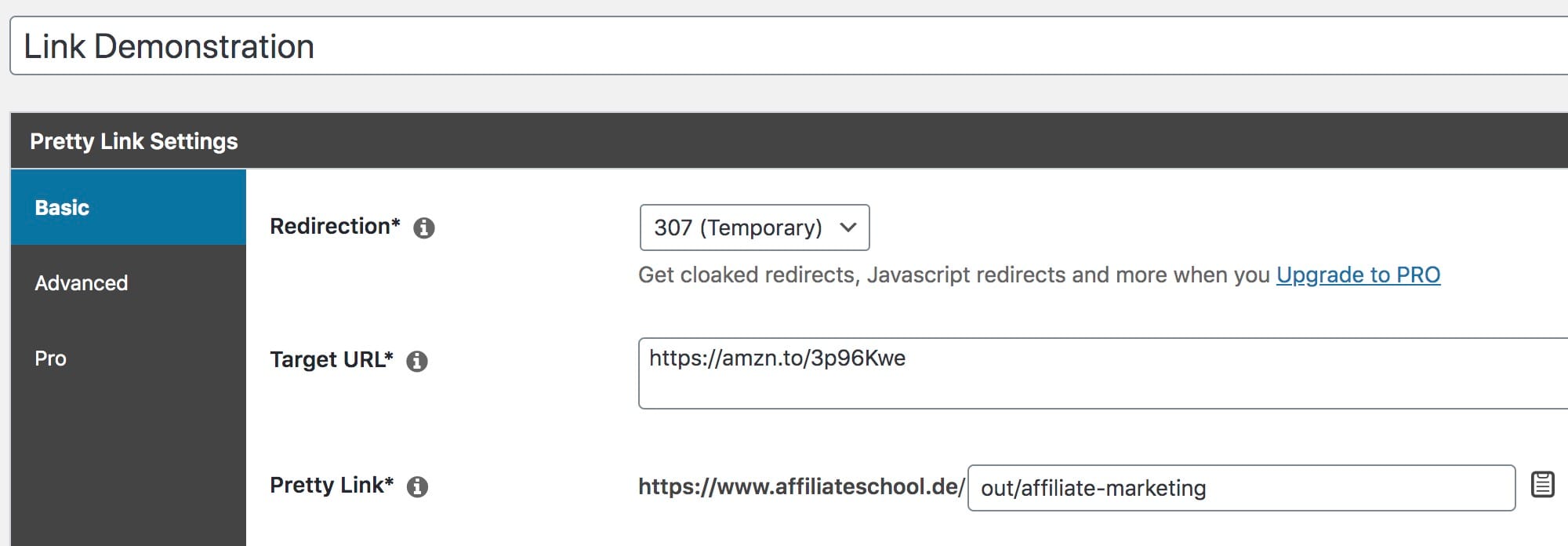Click the pretty link slug field
Screen dimensions: 1568x546
[x=1241, y=488]
